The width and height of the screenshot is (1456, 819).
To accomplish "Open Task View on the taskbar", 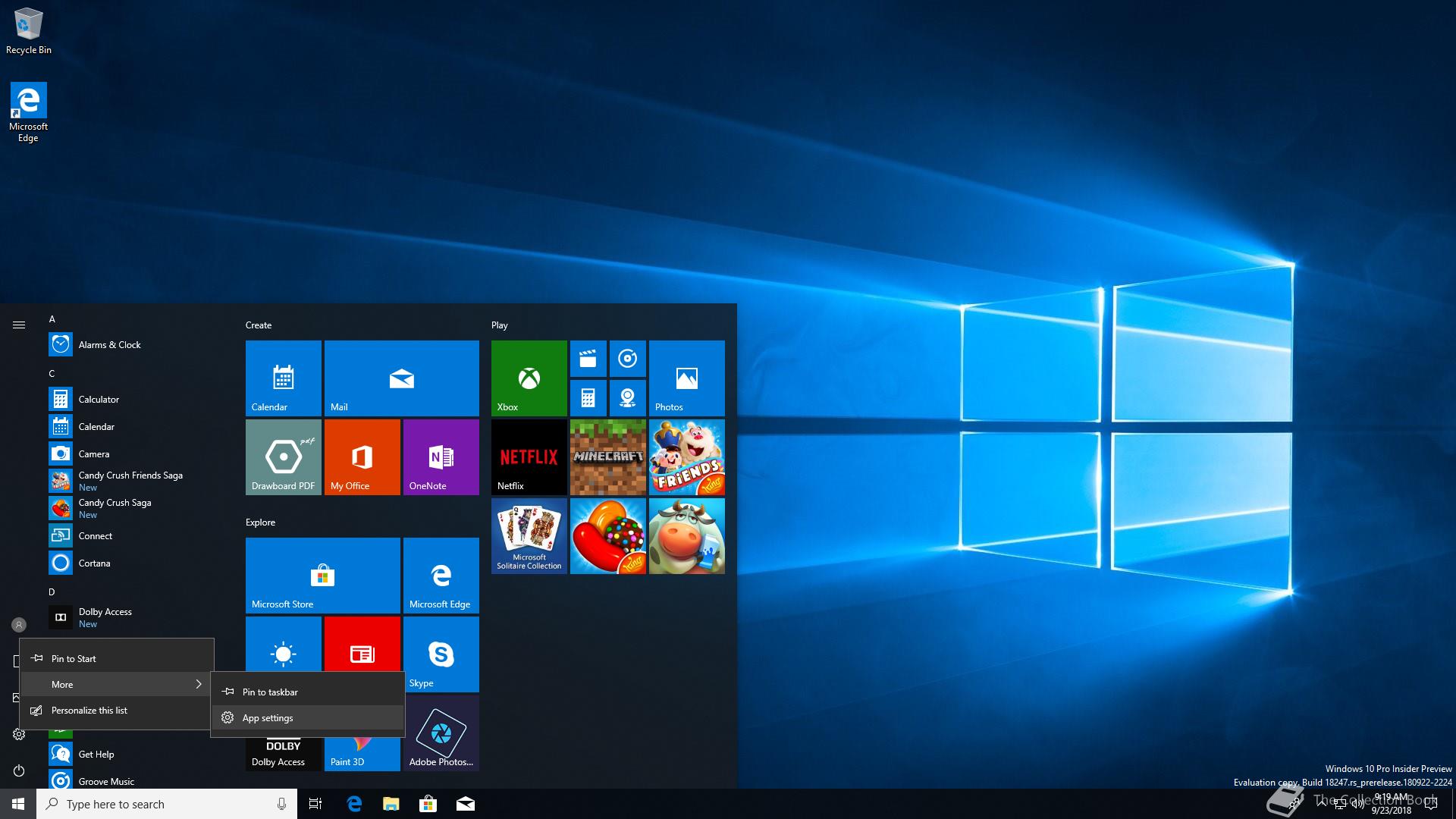I will tap(315, 804).
